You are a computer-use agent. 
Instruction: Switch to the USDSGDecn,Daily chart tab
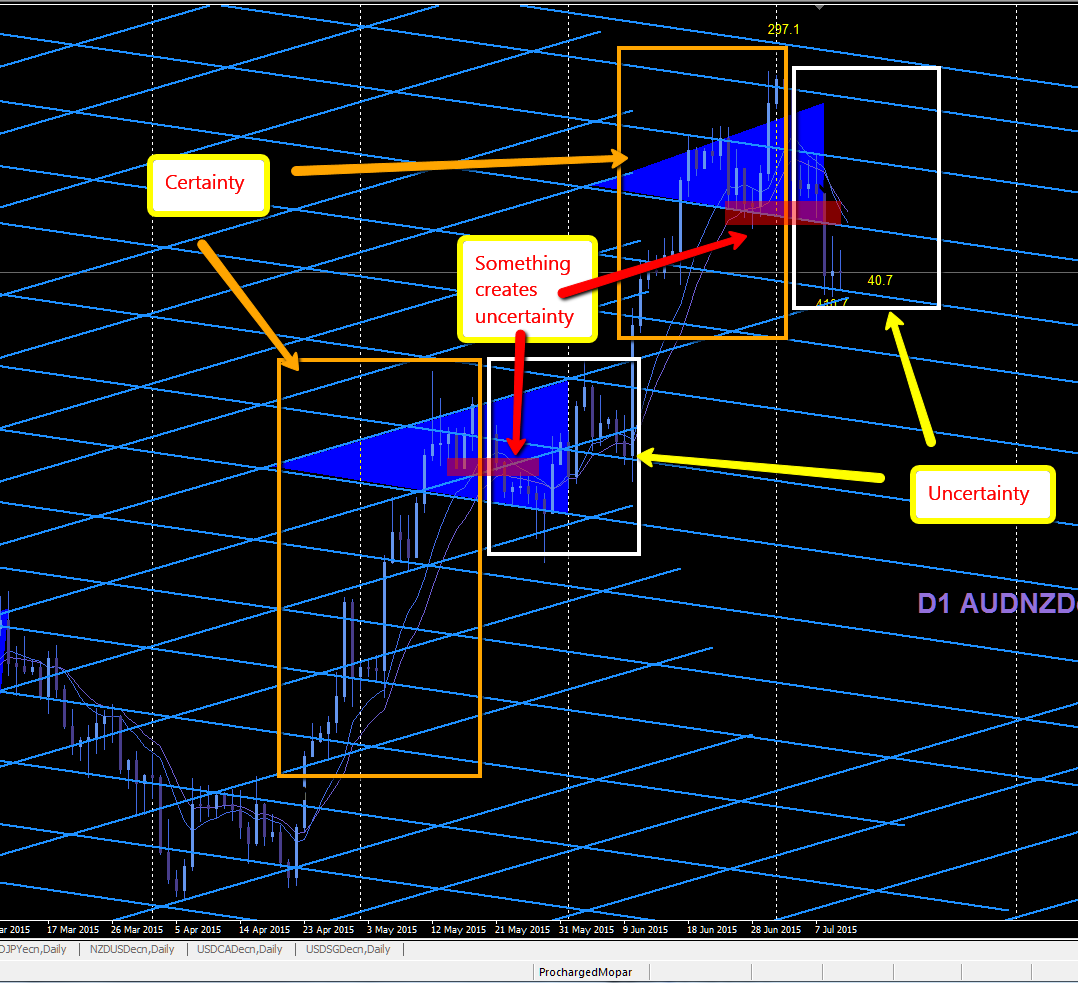pos(348,949)
